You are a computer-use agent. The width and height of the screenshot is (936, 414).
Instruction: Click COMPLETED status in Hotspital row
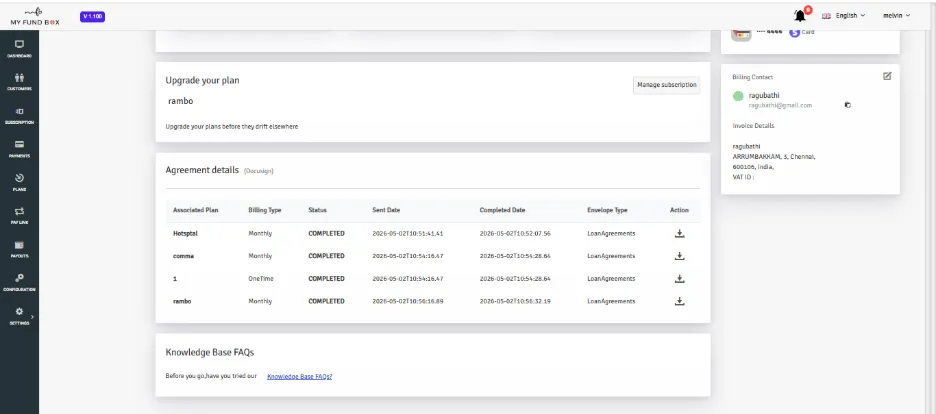(x=326, y=233)
